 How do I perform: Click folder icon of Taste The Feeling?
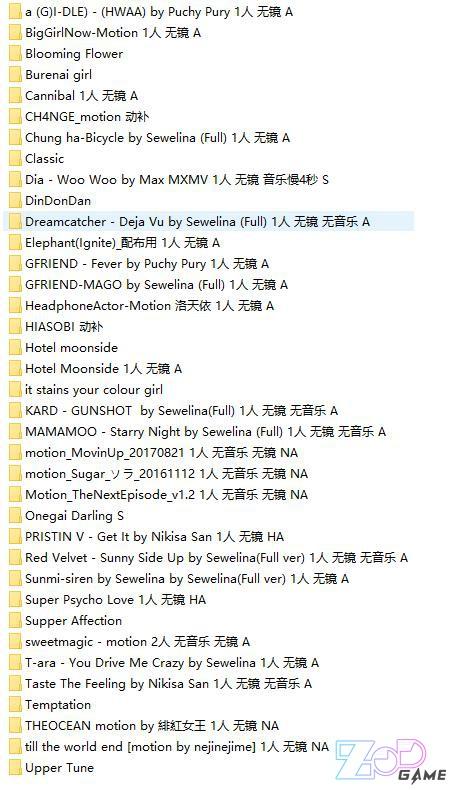coord(15,684)
